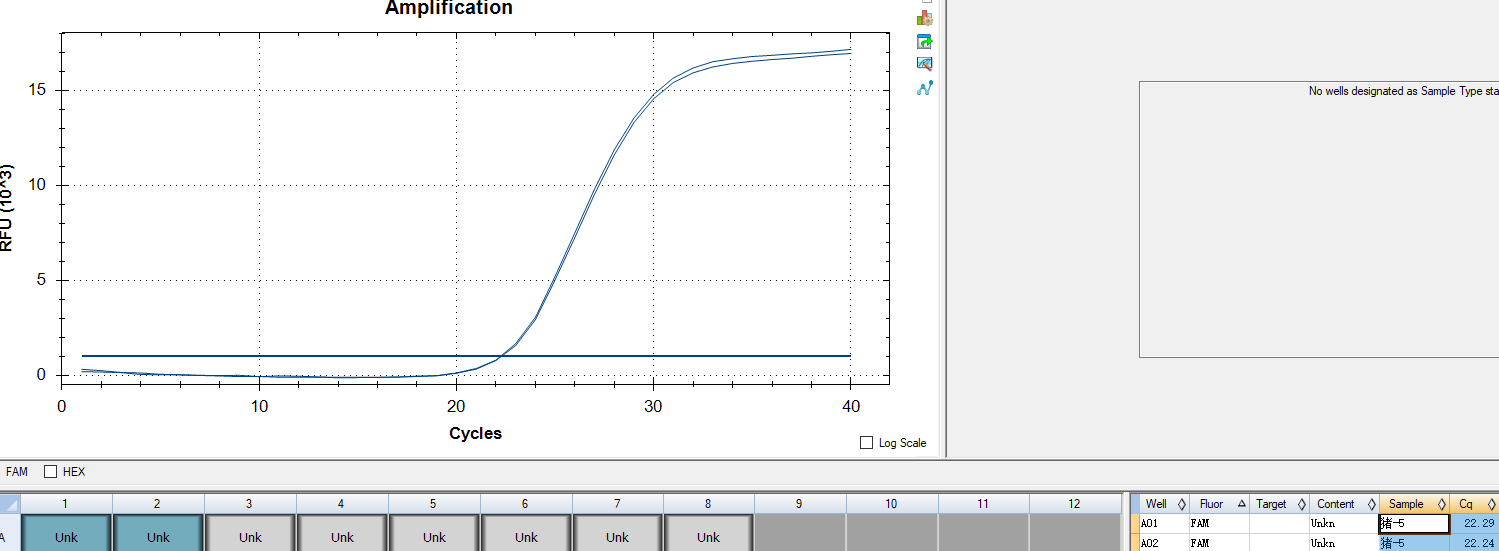This screenshot has width=1499, height=551.
Task: Select well A6 in the plate
Action: [526, 533]
